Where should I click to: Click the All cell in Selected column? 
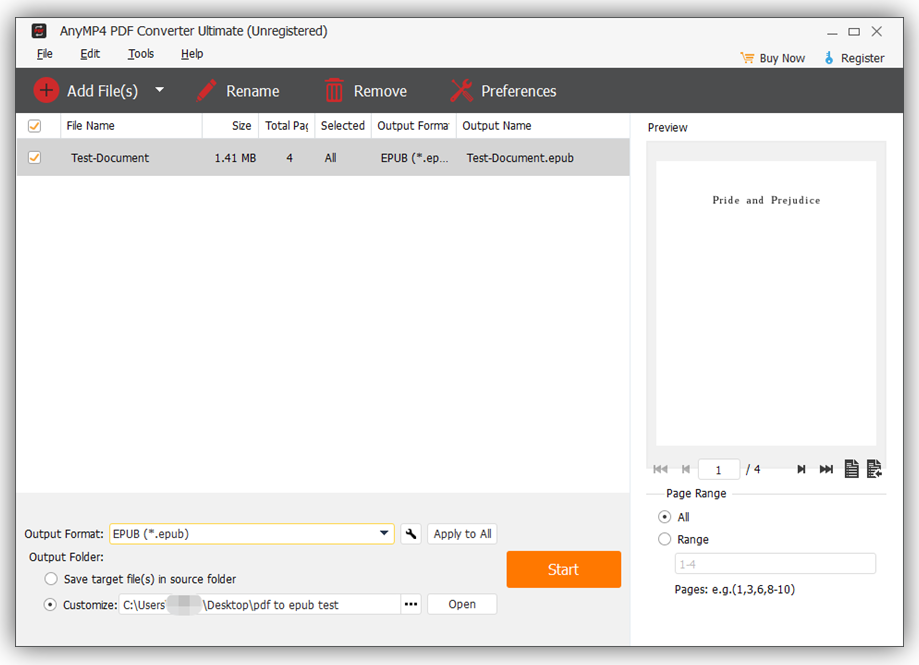pos(331,158)
